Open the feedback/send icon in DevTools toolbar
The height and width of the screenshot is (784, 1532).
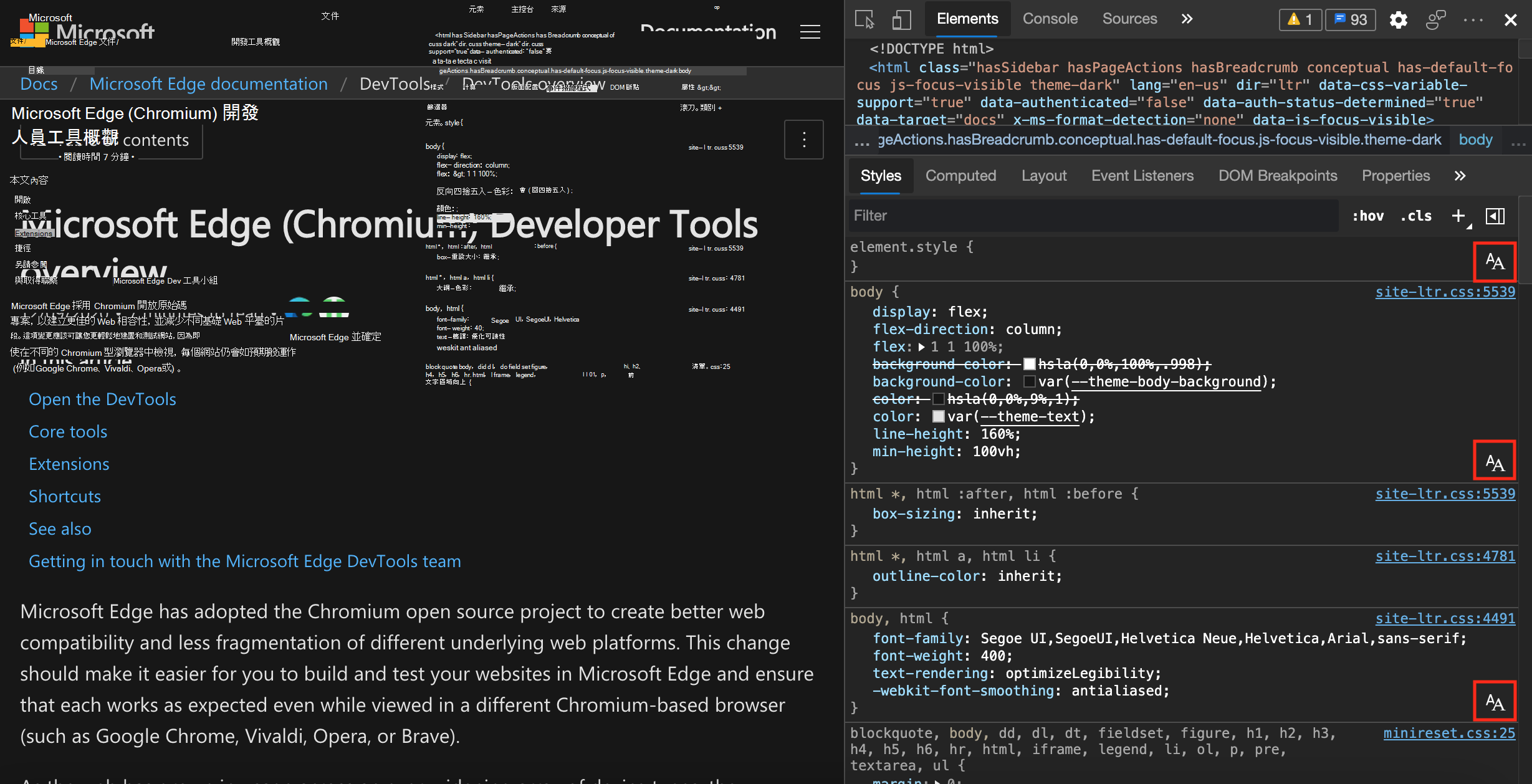[x=1435, y=20]
